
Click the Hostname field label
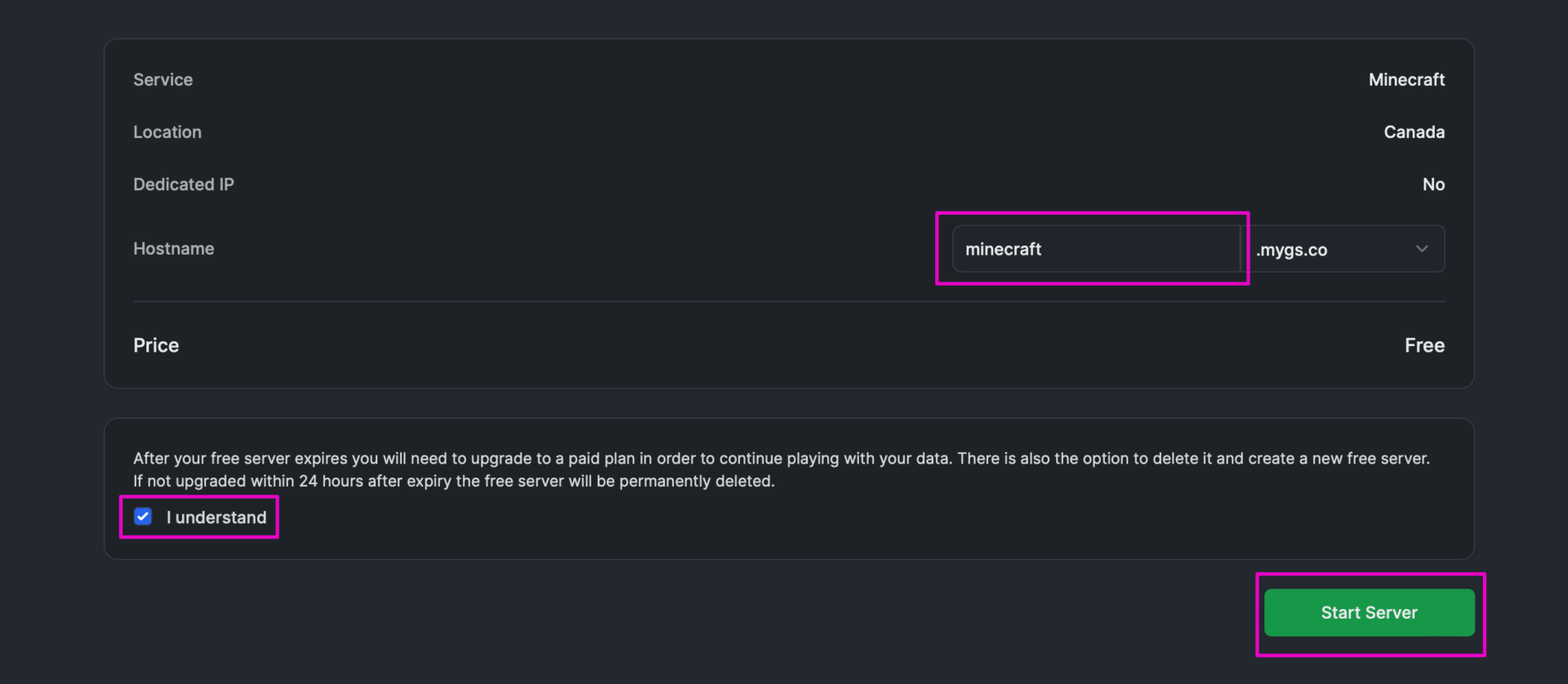(174, 249)
